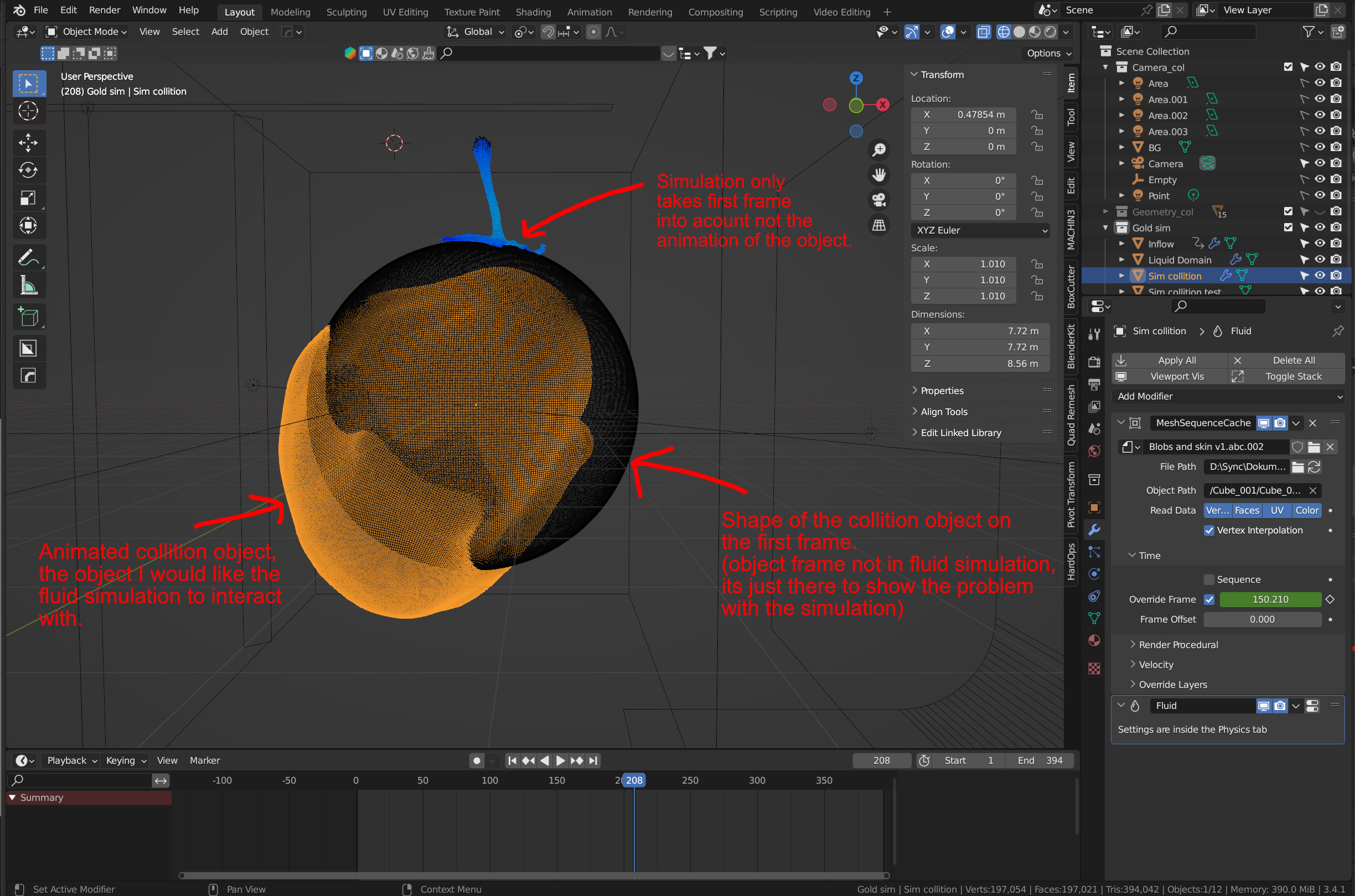Click the Override Frame value slider
This screenshot has width=1355, height=896.
1269,599
